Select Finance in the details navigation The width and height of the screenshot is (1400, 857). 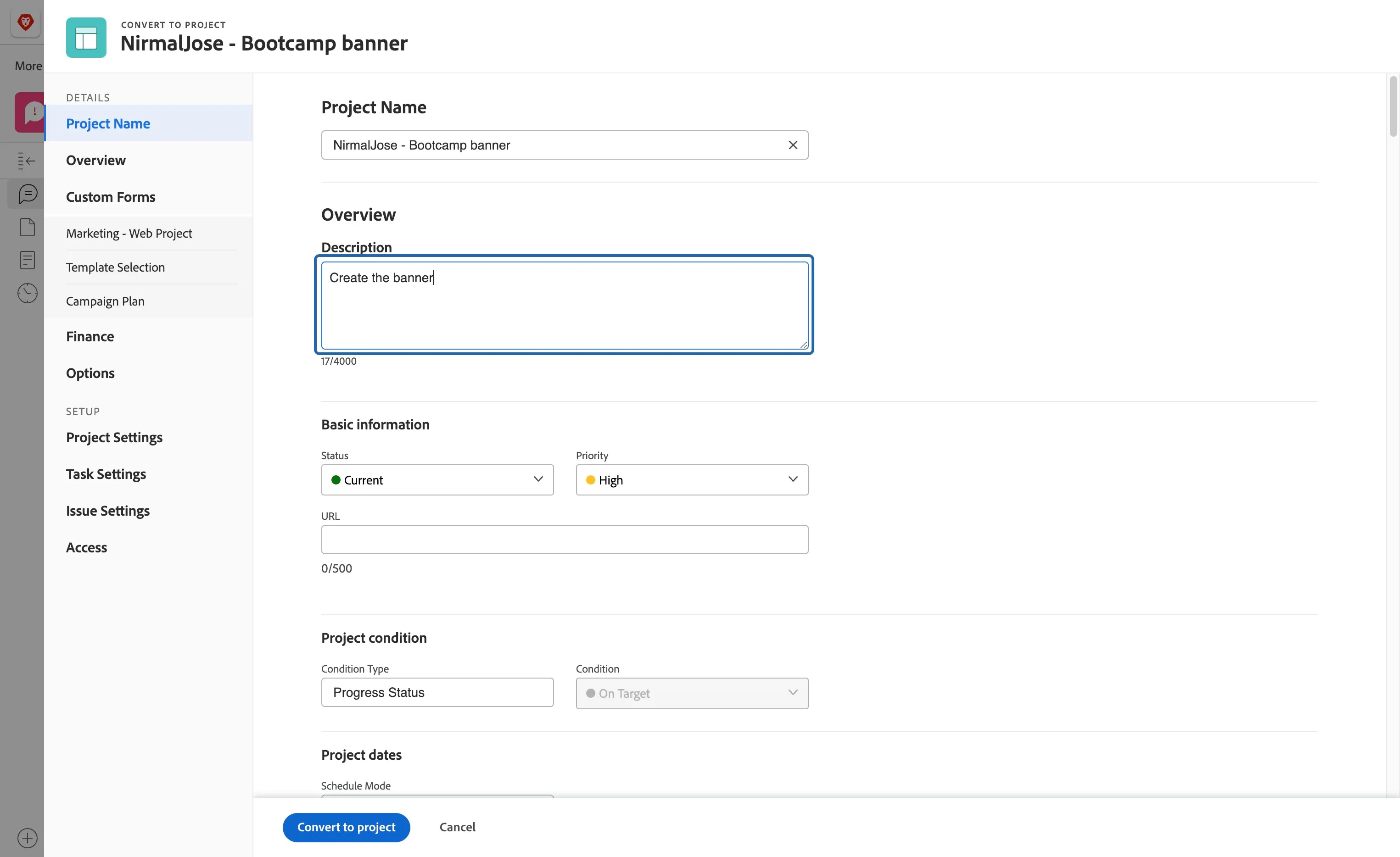tap(90, 336)
